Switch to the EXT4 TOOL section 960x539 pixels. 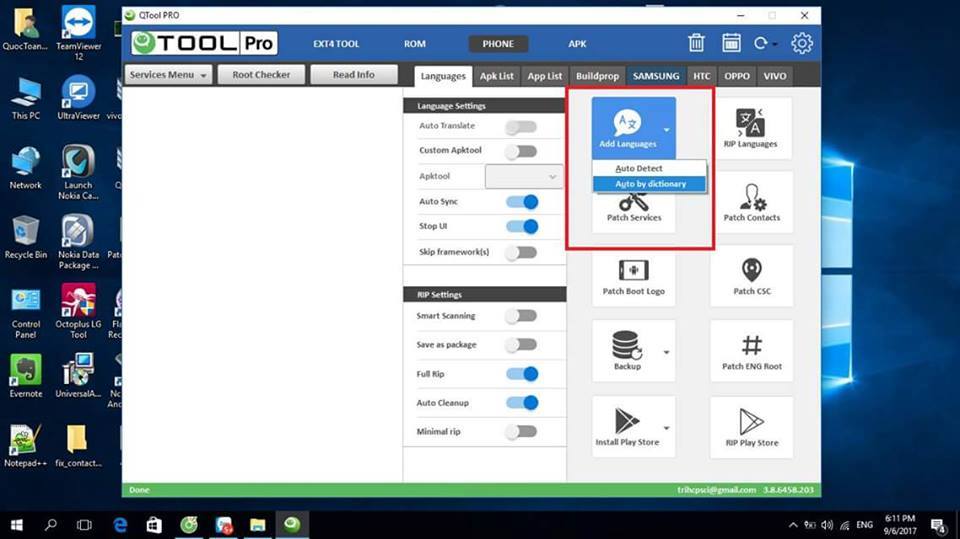336,44
